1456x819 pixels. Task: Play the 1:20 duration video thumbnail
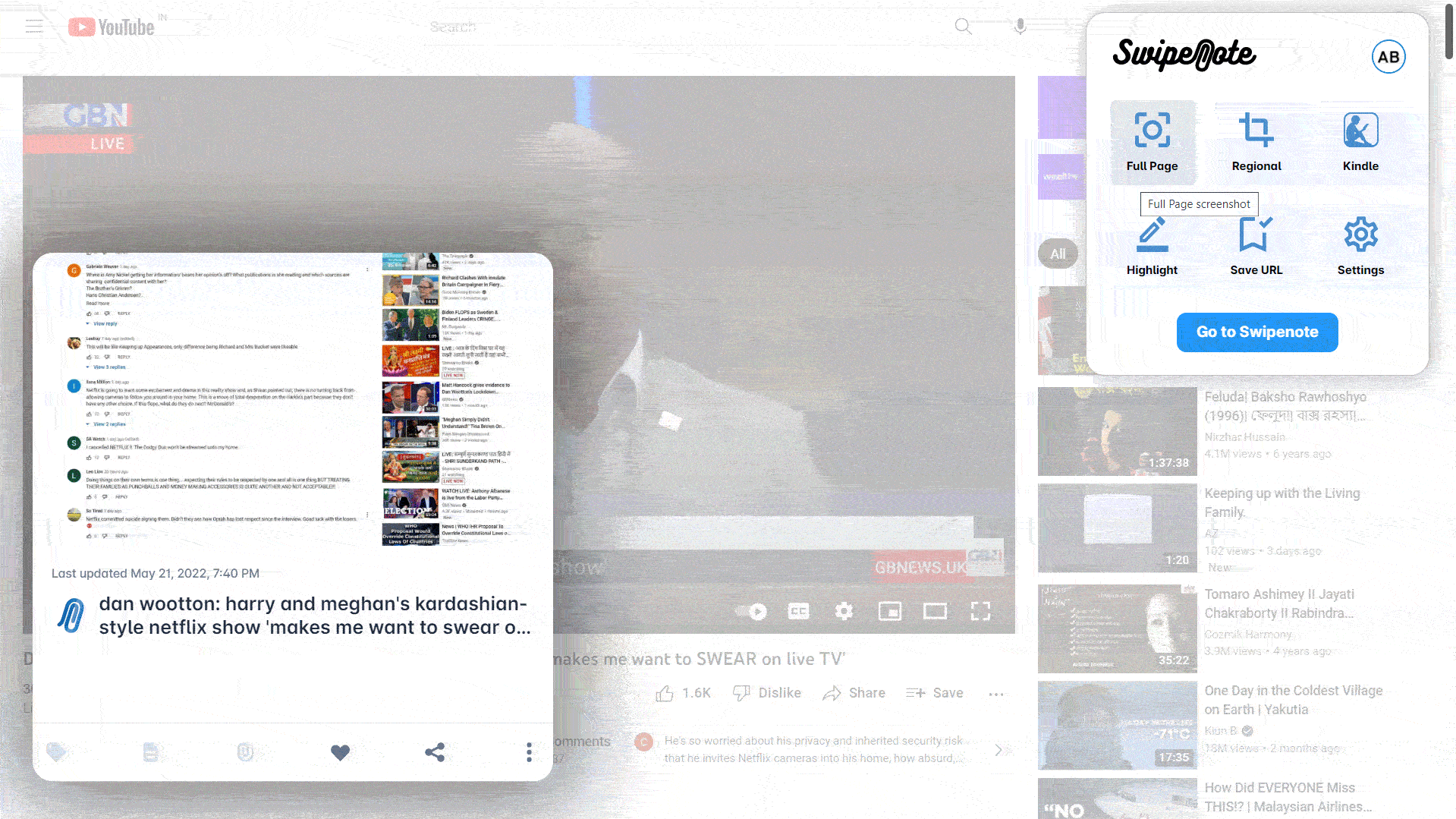1117,528
